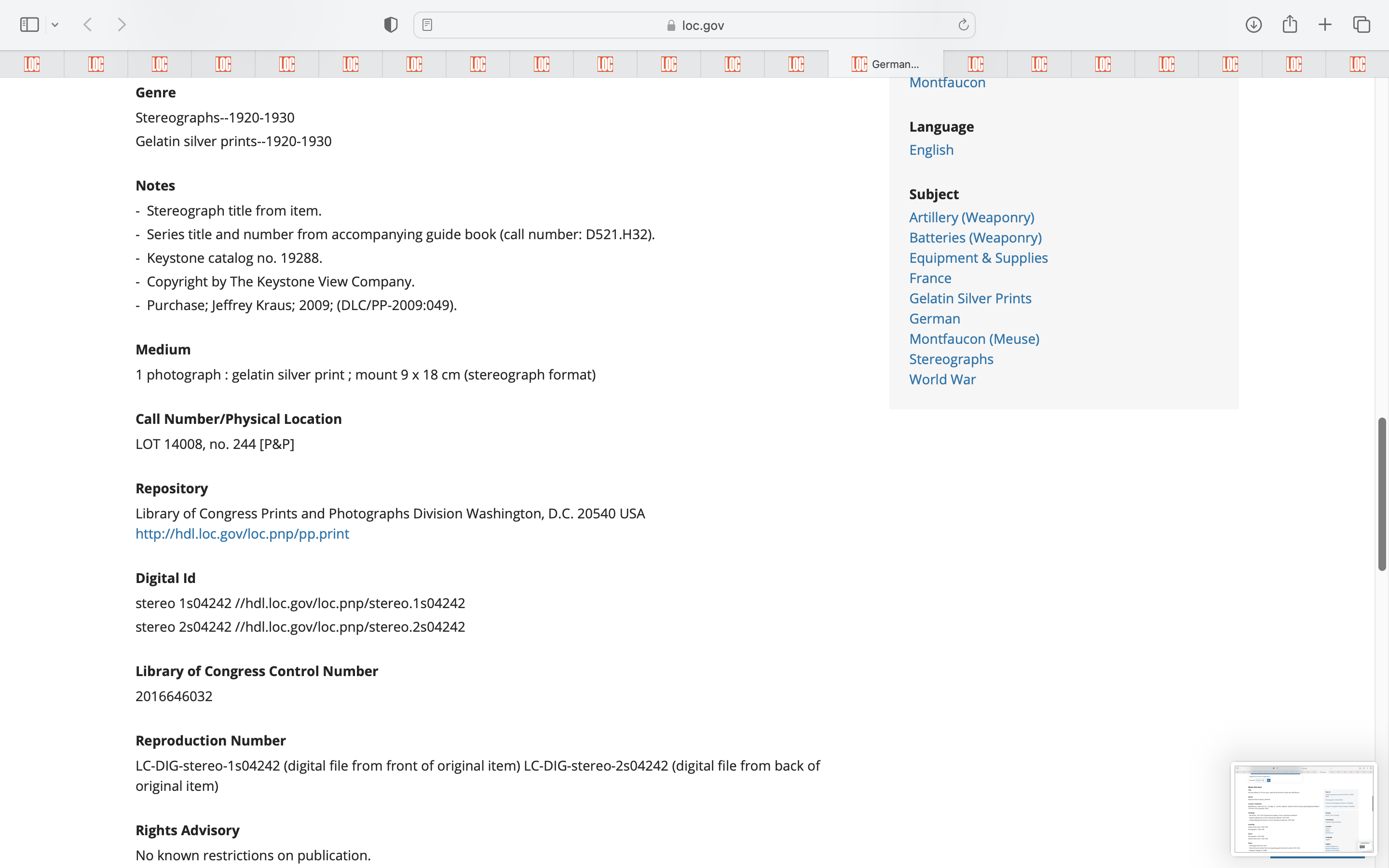Switch to the leftmost LOC tab
Image resolution: width=1389 pixels, height=868 pixels.
click(x=32, y=64)
